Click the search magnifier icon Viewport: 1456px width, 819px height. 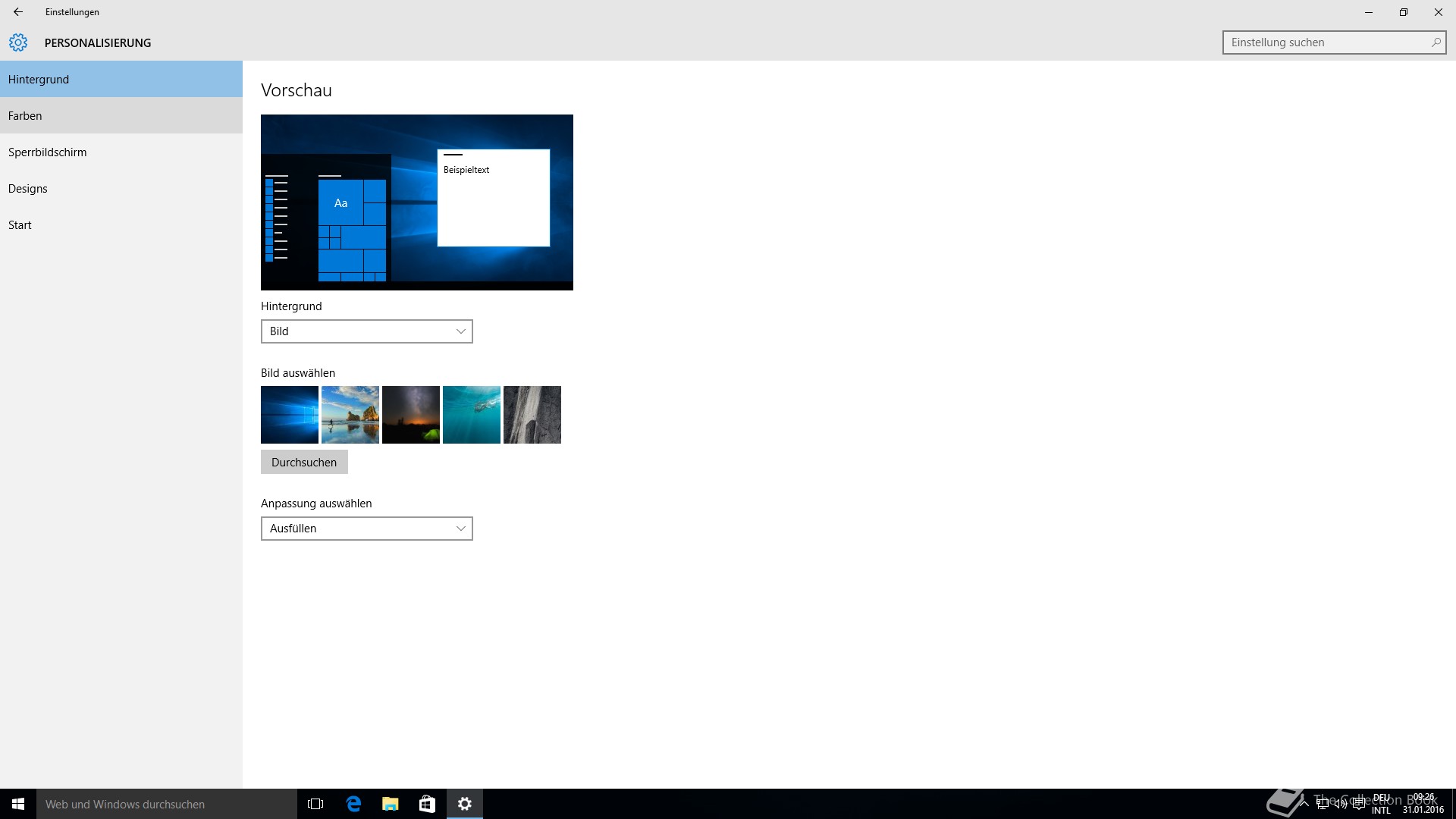click(1436, 42)
